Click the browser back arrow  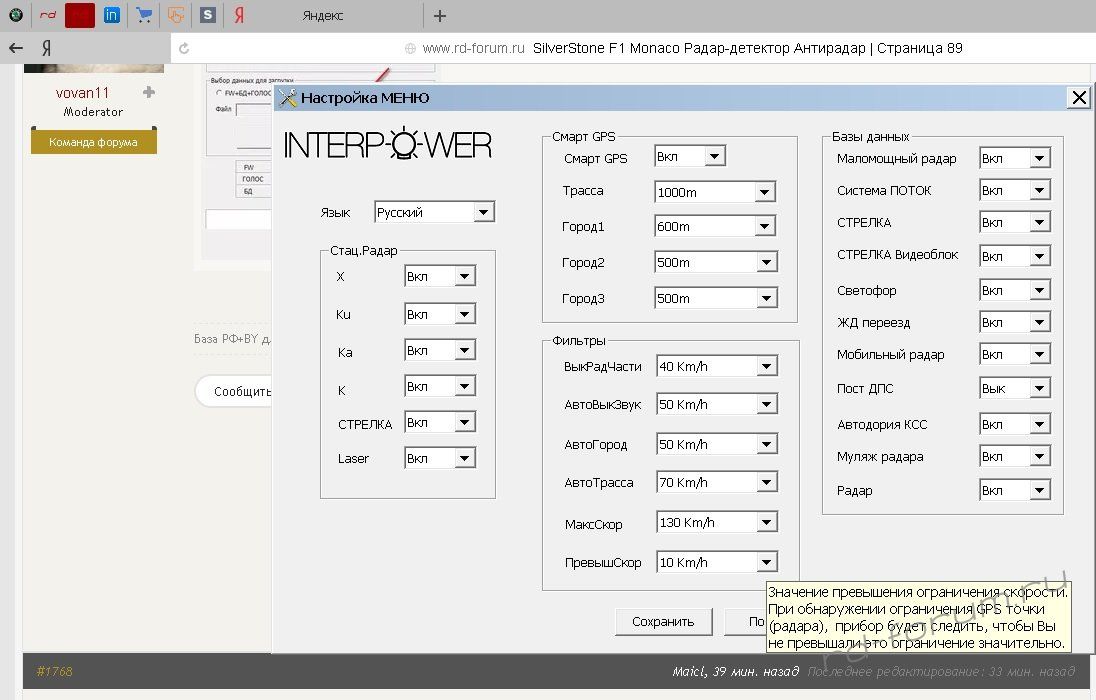tap(16, 48)
